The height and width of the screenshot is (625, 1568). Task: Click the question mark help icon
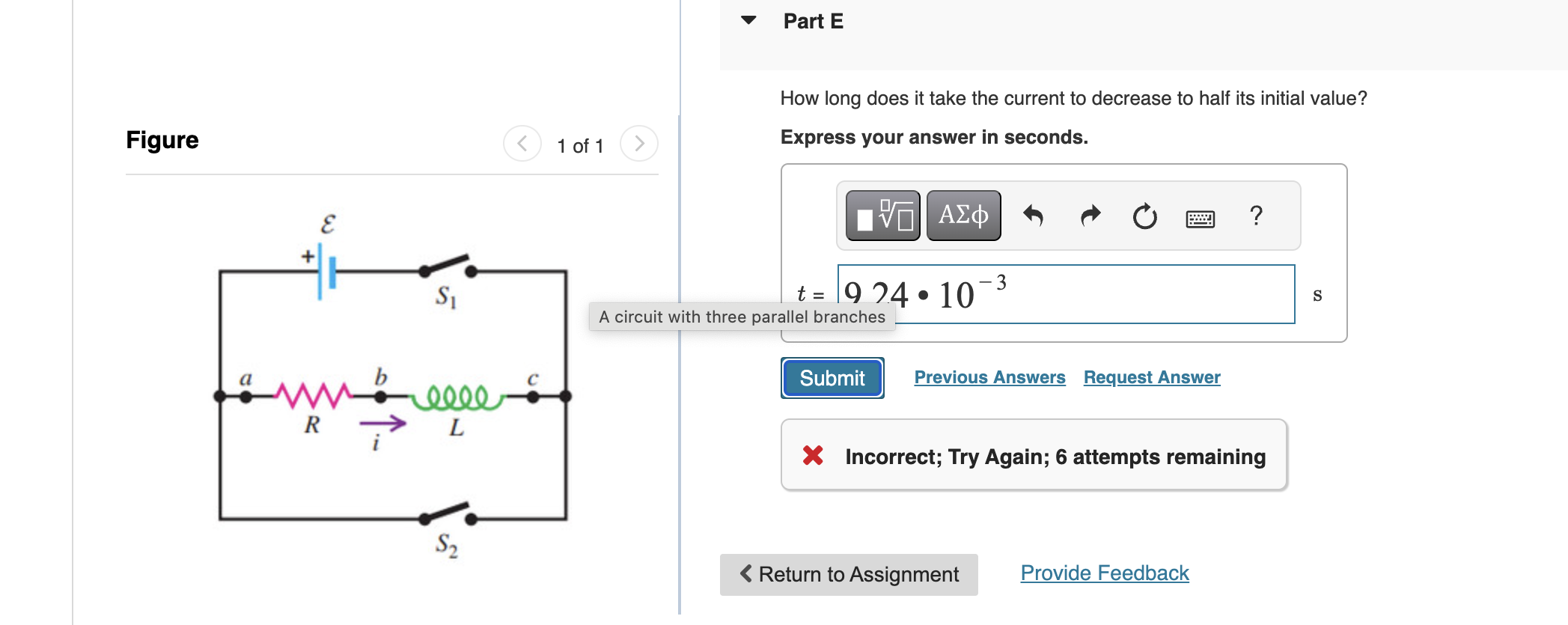(1255, 216)
